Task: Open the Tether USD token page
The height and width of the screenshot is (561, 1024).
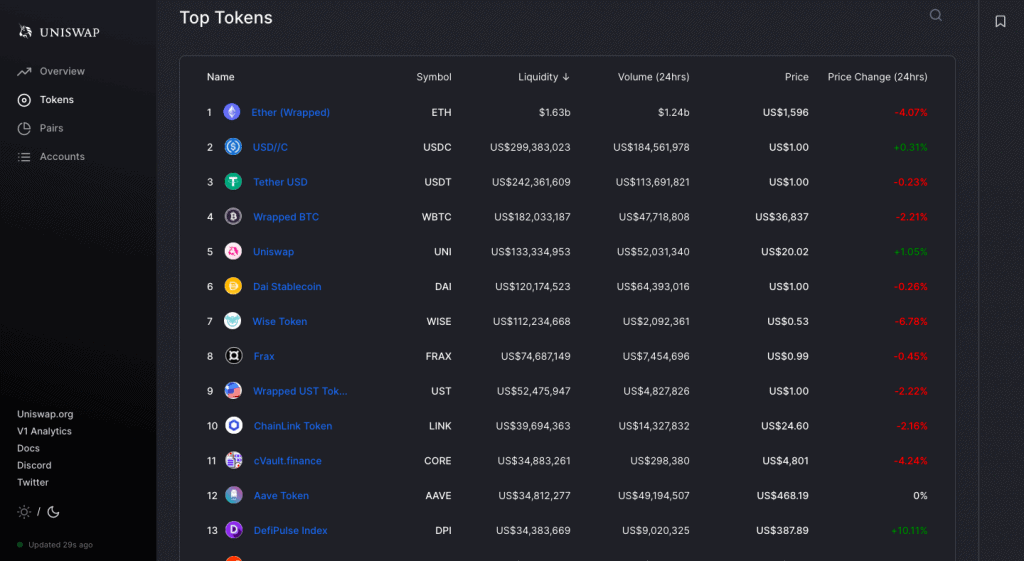Action: [x=280, y=182]
